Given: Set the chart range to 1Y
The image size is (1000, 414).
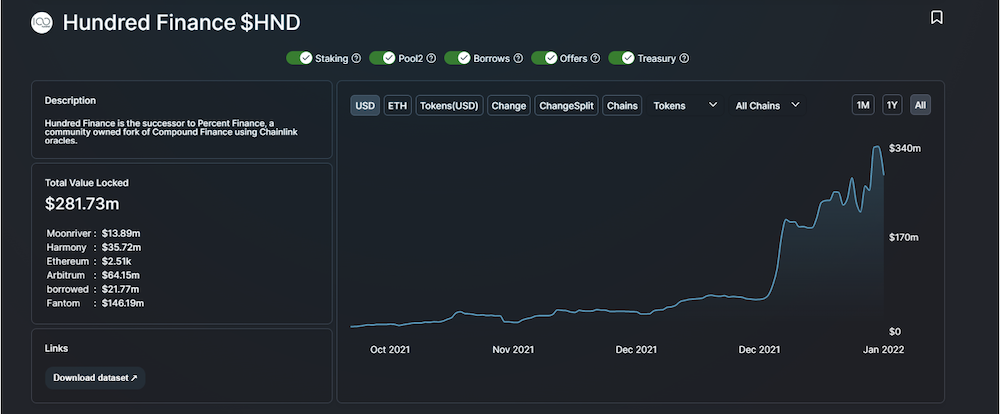Looking at the screenshot, I should [892, 105].
